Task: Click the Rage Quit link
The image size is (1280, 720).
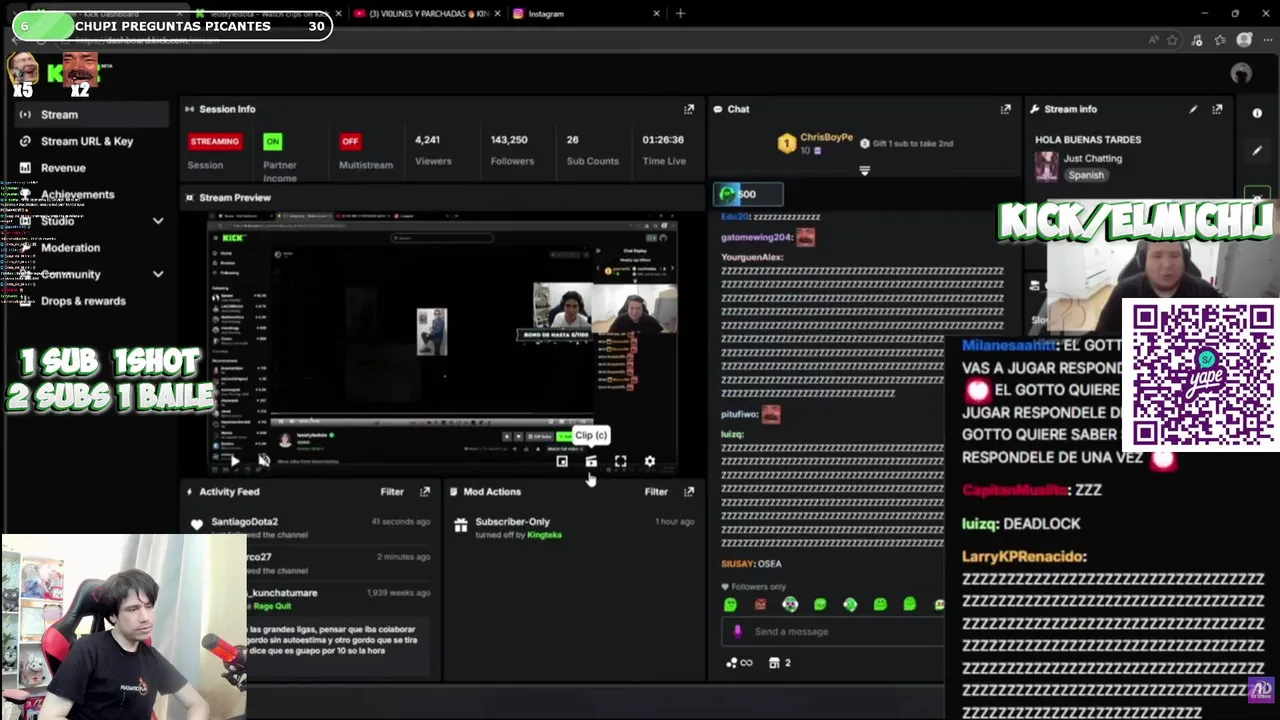Action: [x=274, y=604]
